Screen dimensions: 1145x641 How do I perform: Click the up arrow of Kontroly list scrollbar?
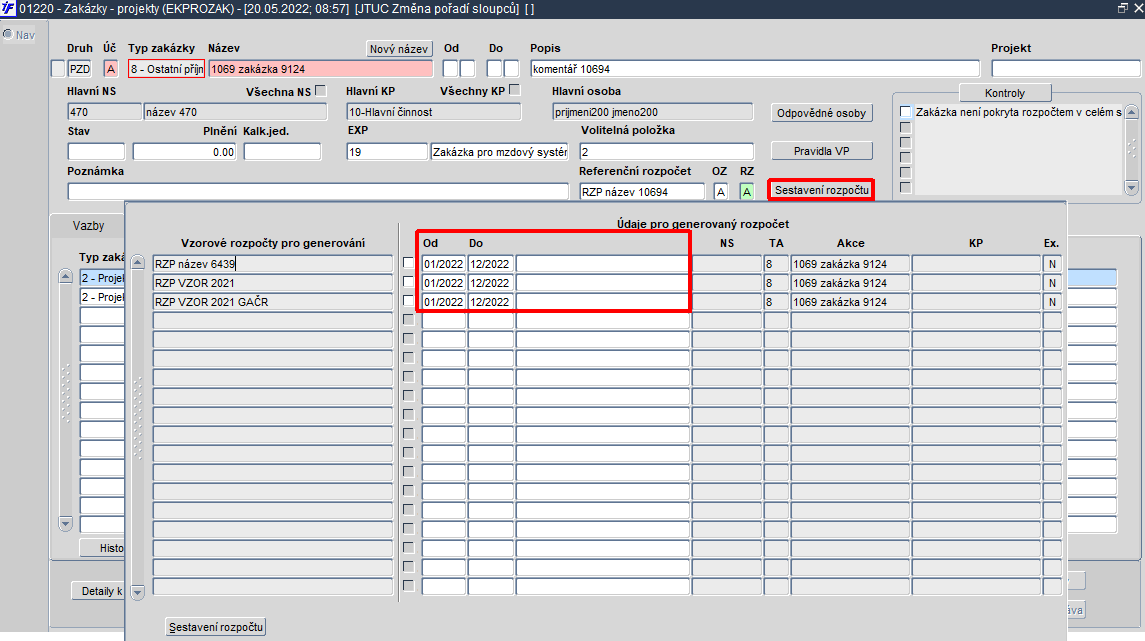[1131, 112]
